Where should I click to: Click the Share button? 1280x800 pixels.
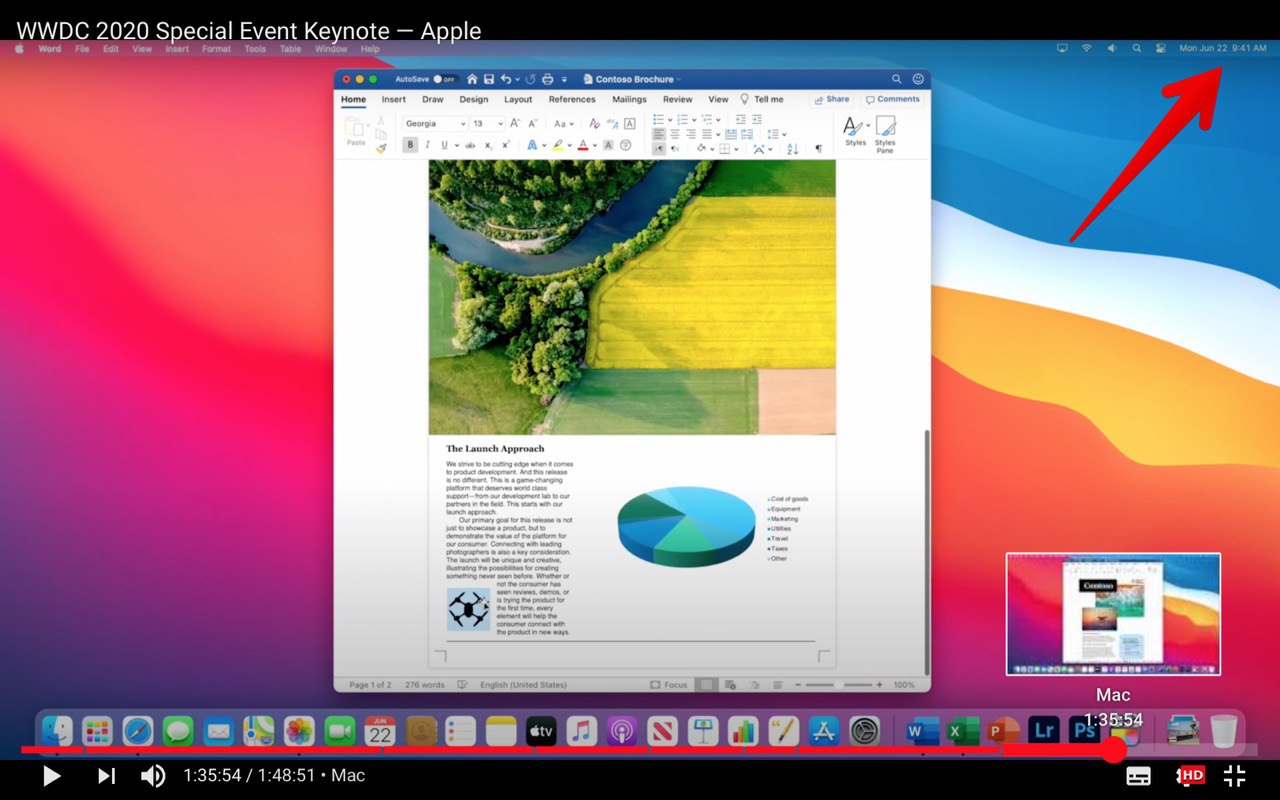coord(832,99)
